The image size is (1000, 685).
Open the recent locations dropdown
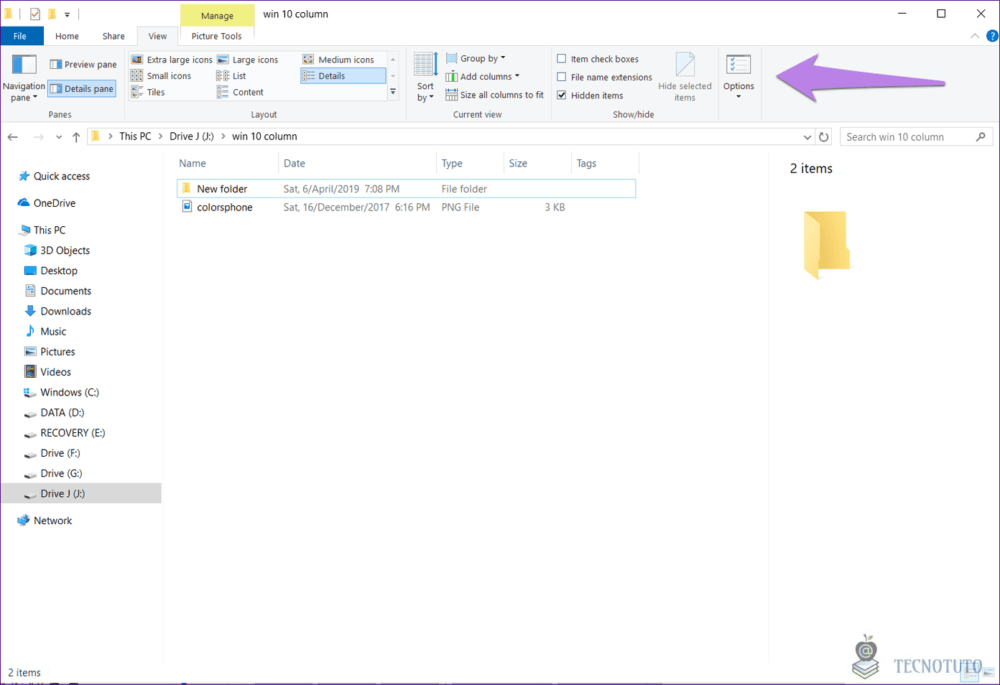[59, 137]
